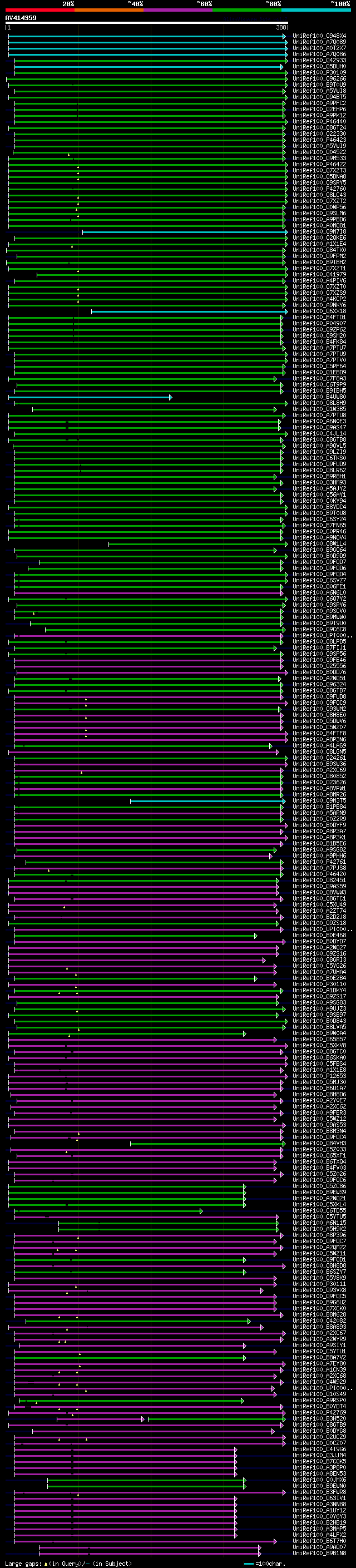
Task: Select label UniRef100_O24261
Action: pos(319,758)
